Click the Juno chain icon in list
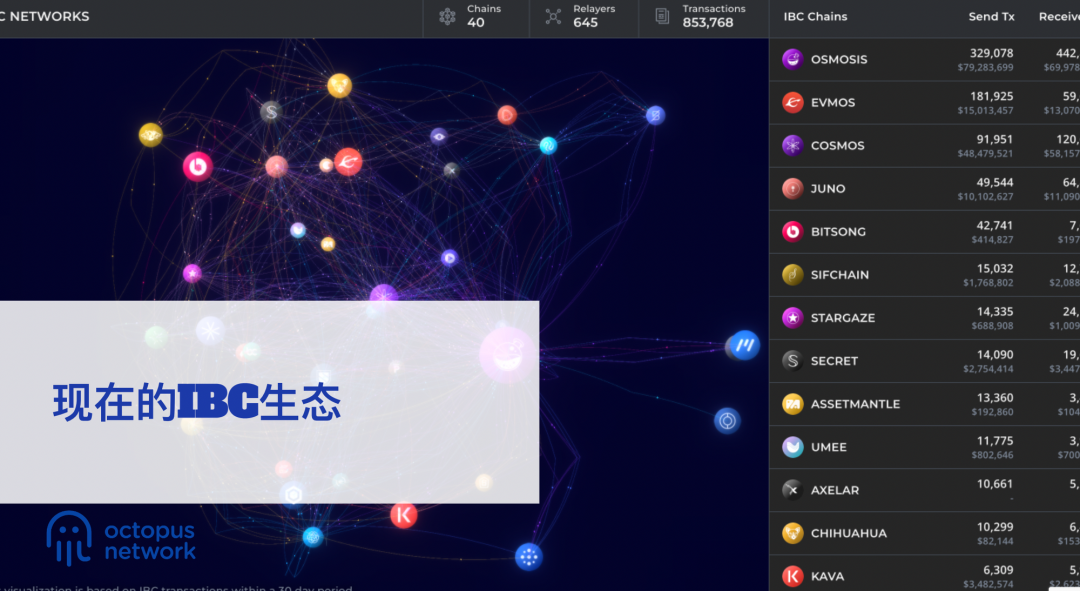 792,188
